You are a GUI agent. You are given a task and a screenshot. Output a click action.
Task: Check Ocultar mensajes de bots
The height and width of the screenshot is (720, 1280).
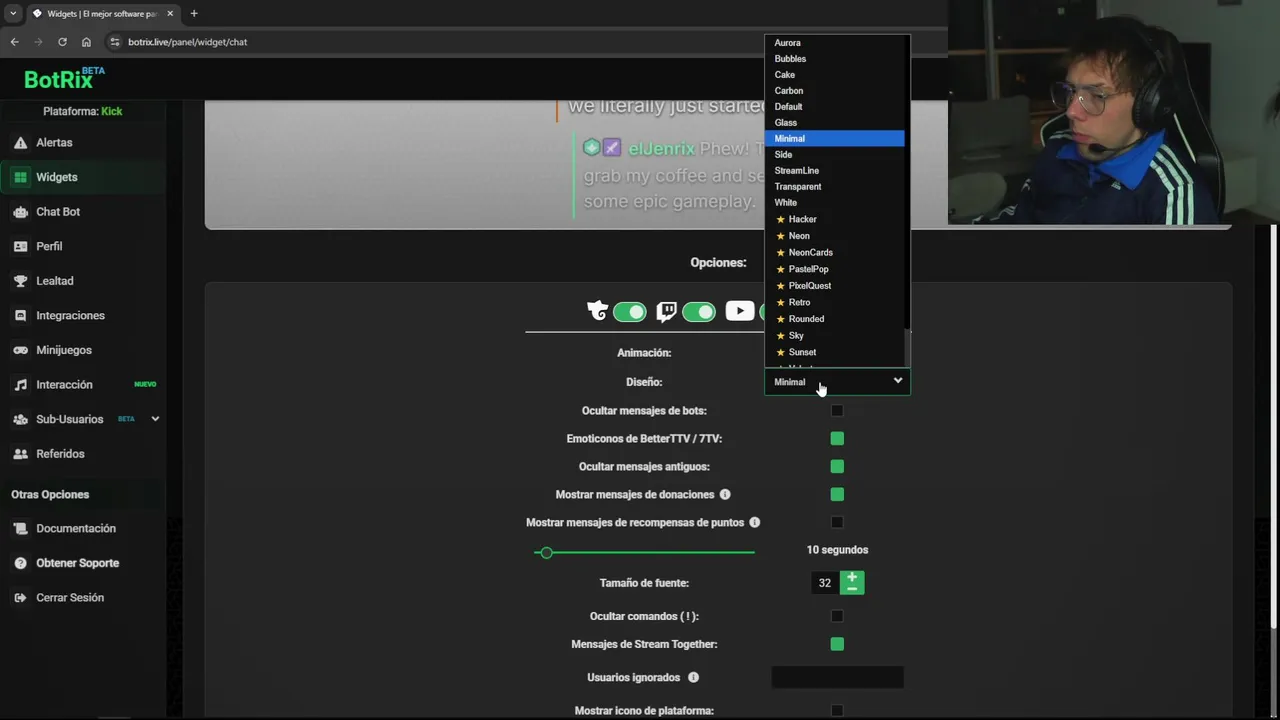coord(837,410)
